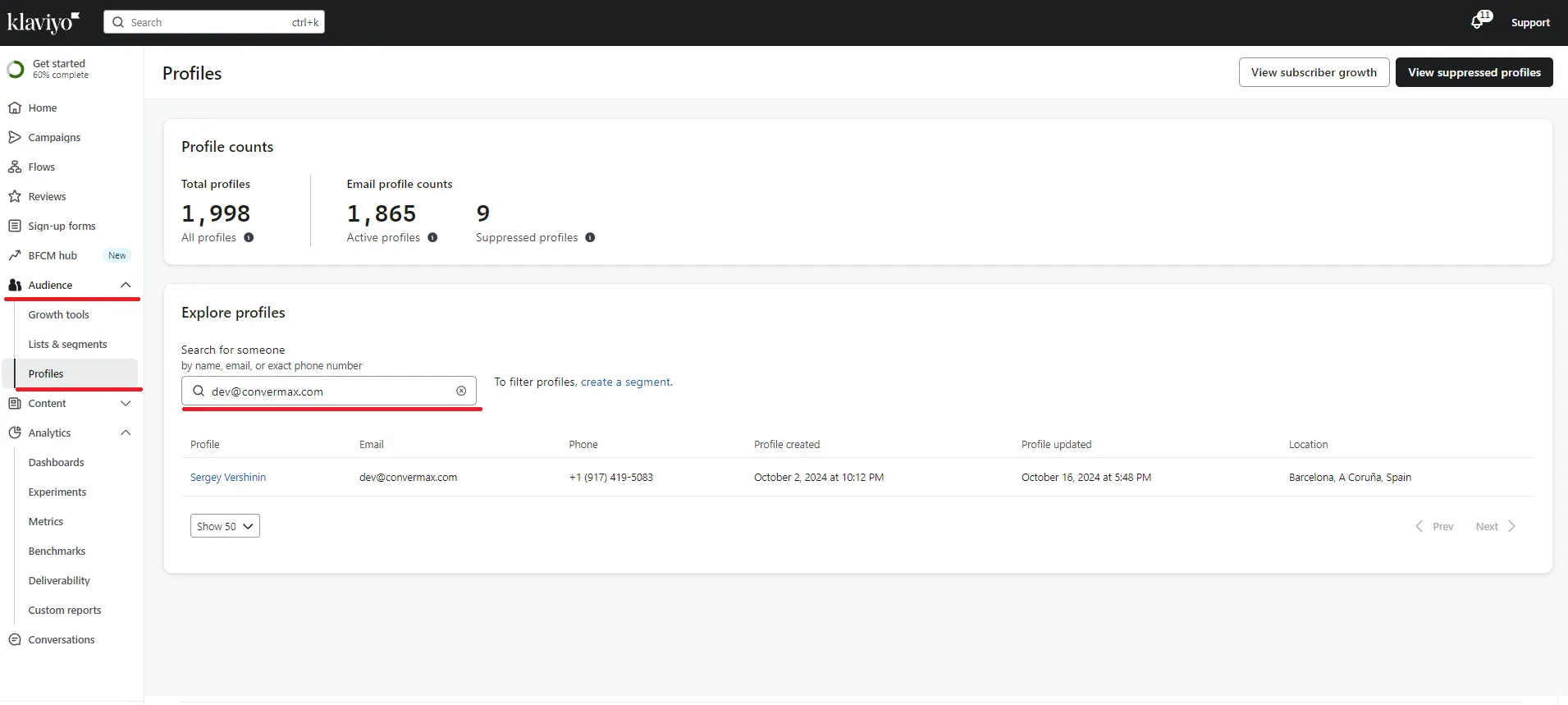1568x705 pixels.
Task: Click View suppressed profiles button
Action: tap(1474, 72)
